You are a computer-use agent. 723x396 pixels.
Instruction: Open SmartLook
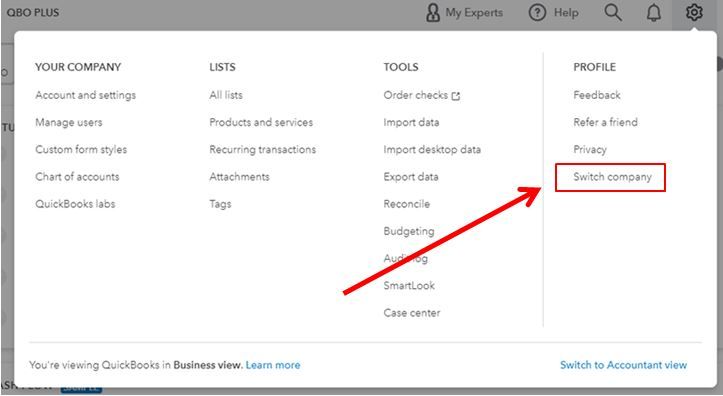pos(409,285)
